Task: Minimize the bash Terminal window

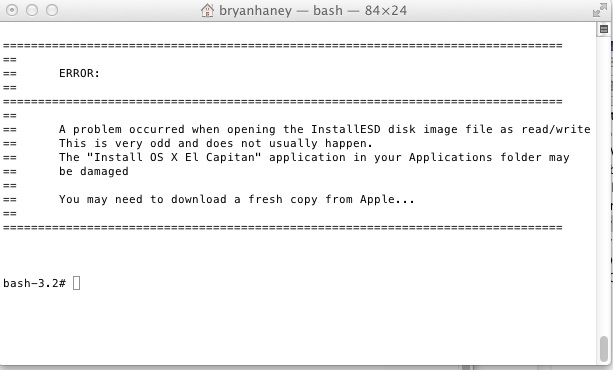Action: tap(32, 10)
